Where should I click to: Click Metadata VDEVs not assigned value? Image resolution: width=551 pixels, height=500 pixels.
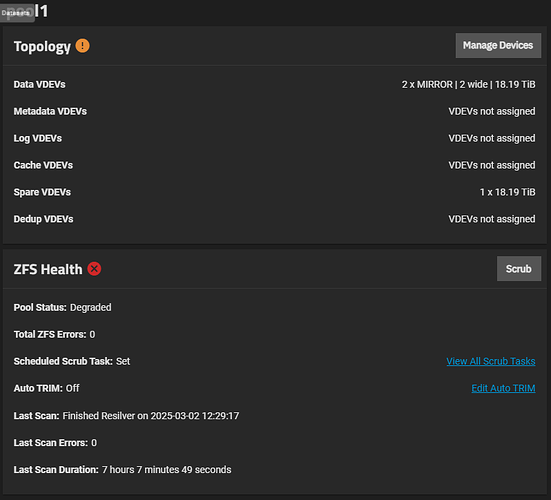tap(492, 111)
